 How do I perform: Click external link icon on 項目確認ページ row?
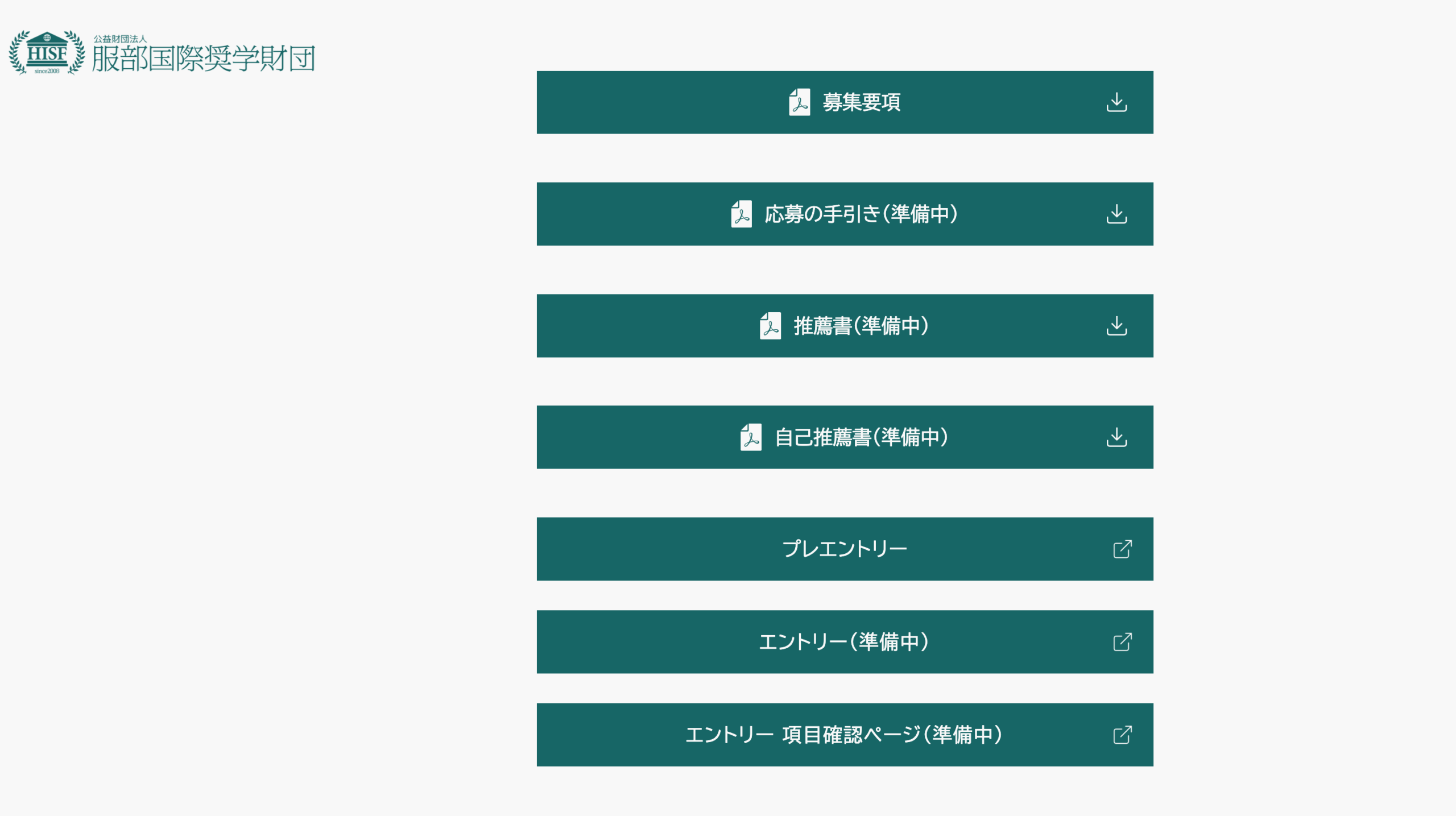1122,735
